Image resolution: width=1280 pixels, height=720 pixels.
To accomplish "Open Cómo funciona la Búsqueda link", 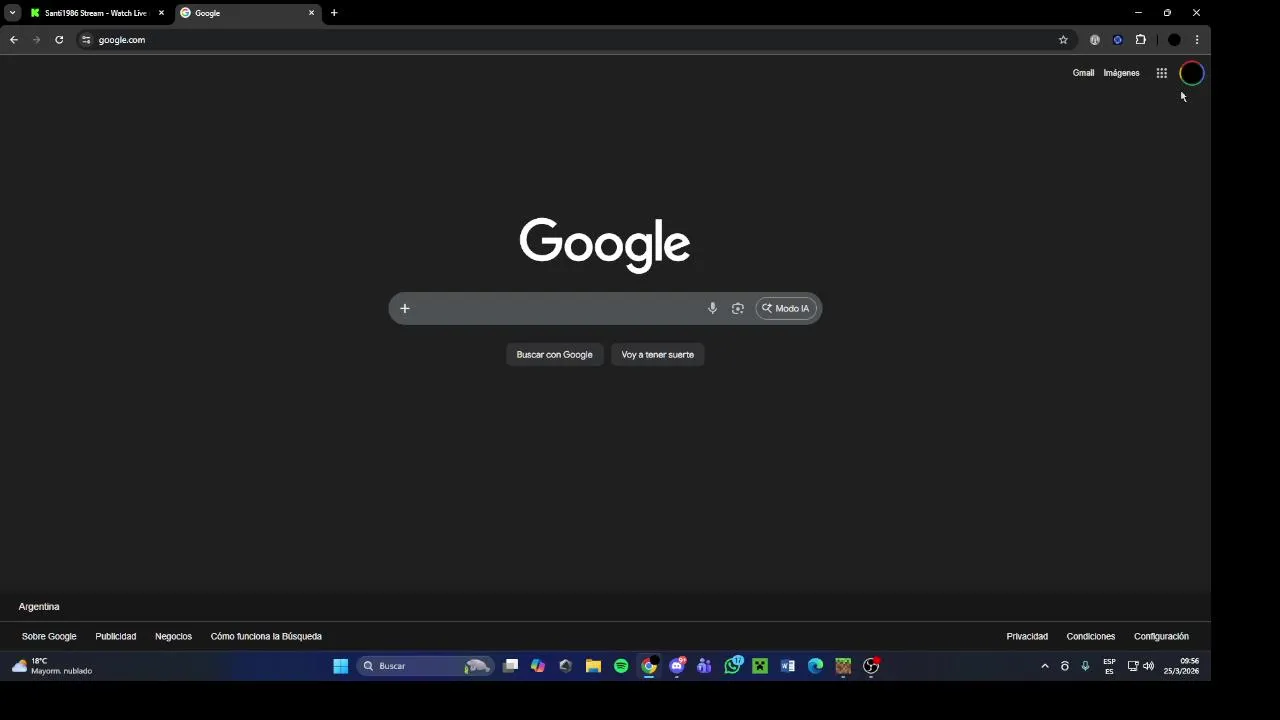I will tap(266, 636).
